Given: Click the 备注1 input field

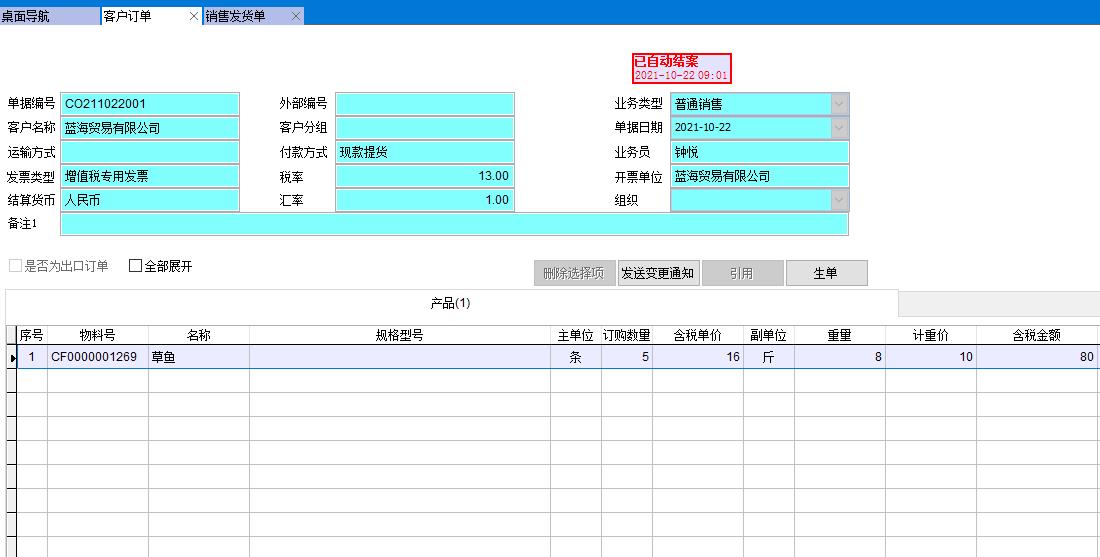Looking at the screenshot, I should point(454,224).
